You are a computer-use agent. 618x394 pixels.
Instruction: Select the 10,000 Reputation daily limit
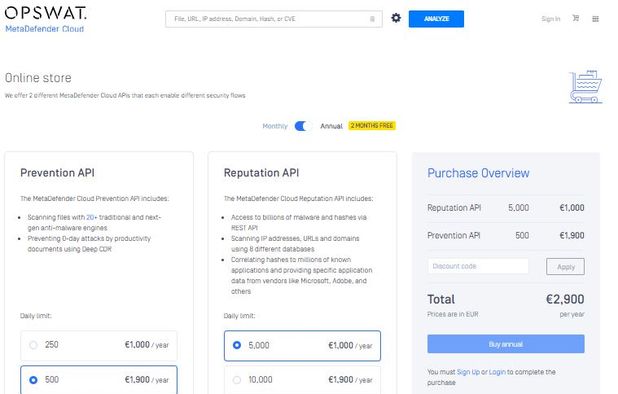coord(302,380)
